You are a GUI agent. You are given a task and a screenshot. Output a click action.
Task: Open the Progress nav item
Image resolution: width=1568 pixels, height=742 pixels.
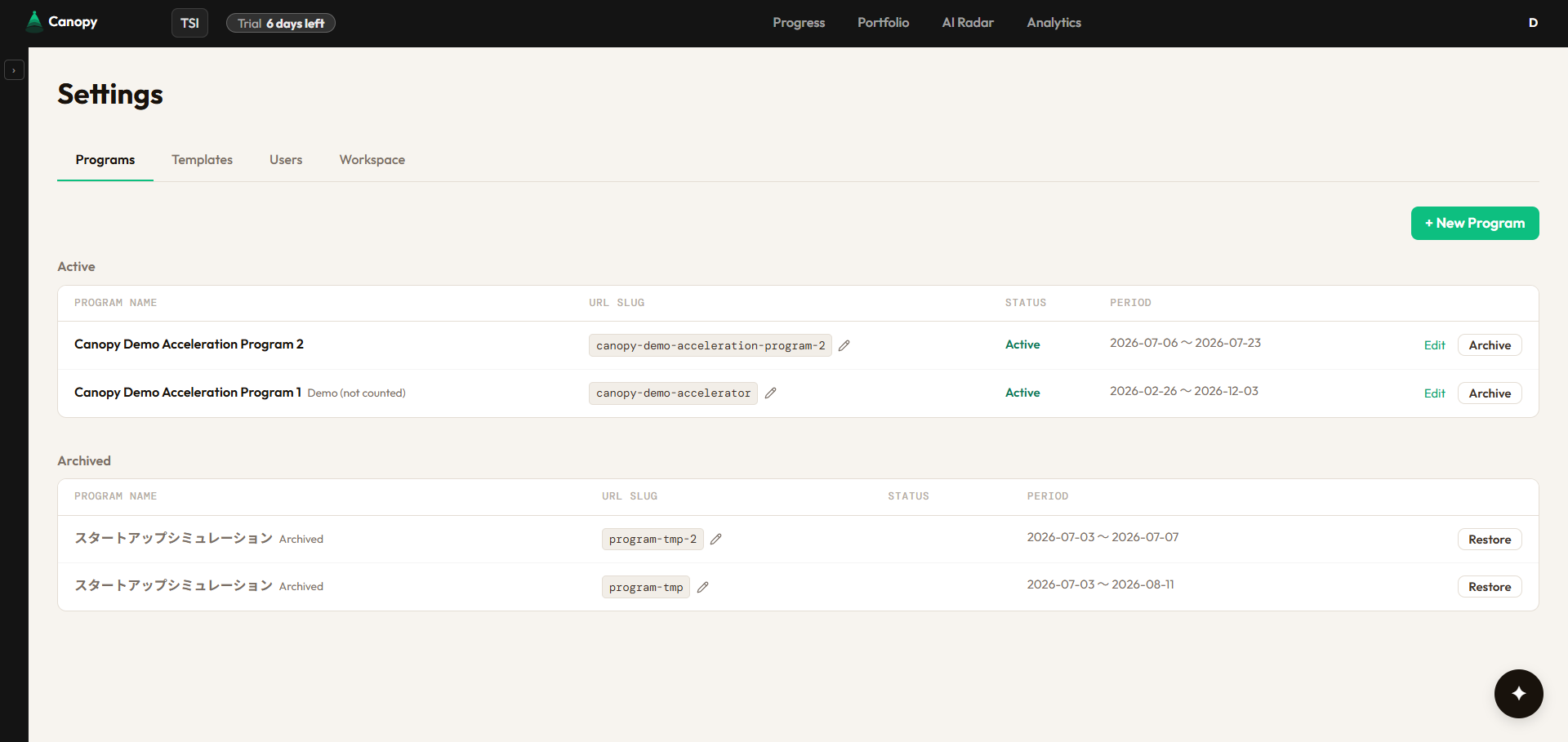pos(799,23)
